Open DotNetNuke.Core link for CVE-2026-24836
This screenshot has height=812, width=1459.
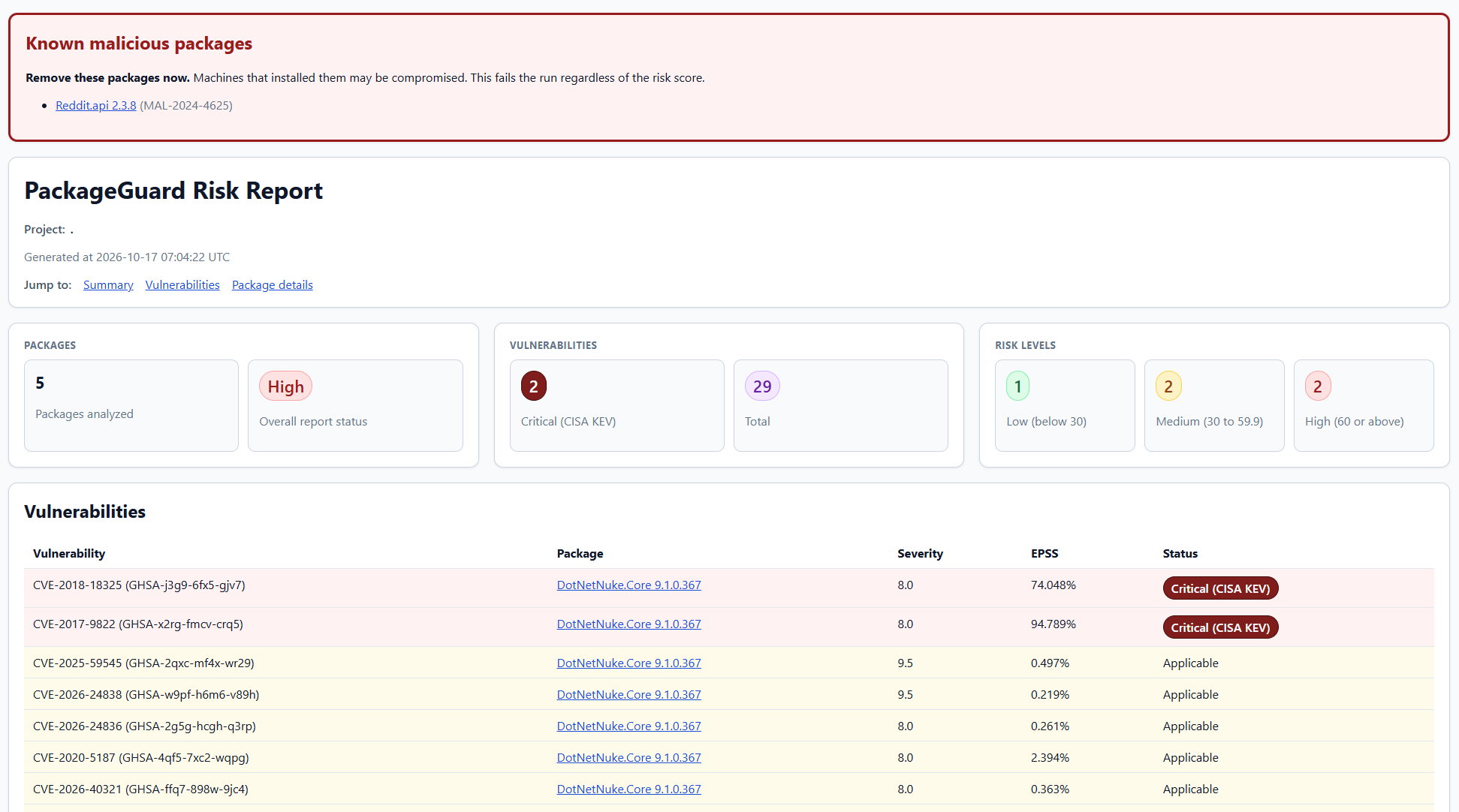pyautogui.click(x=629, y=726)
